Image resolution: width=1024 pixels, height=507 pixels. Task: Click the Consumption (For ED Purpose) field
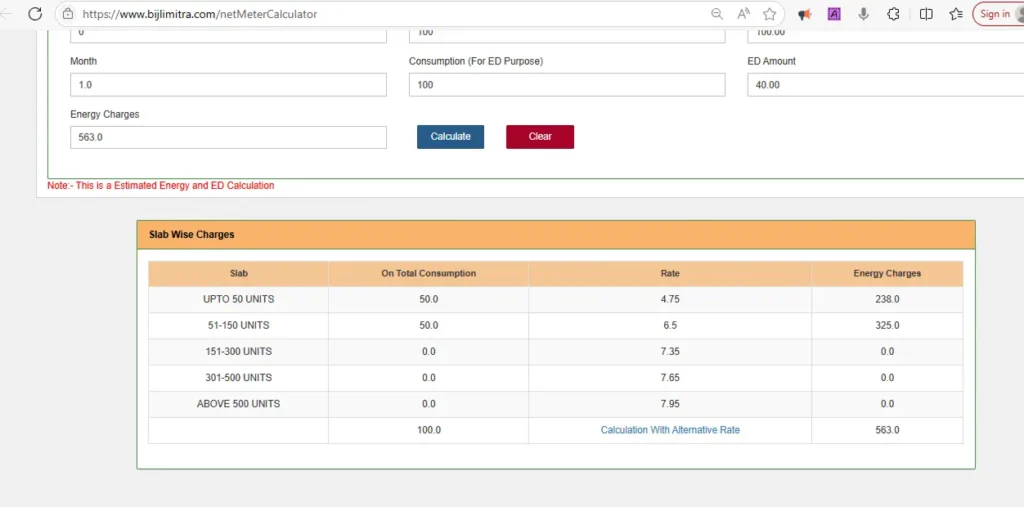click(566, 85)
